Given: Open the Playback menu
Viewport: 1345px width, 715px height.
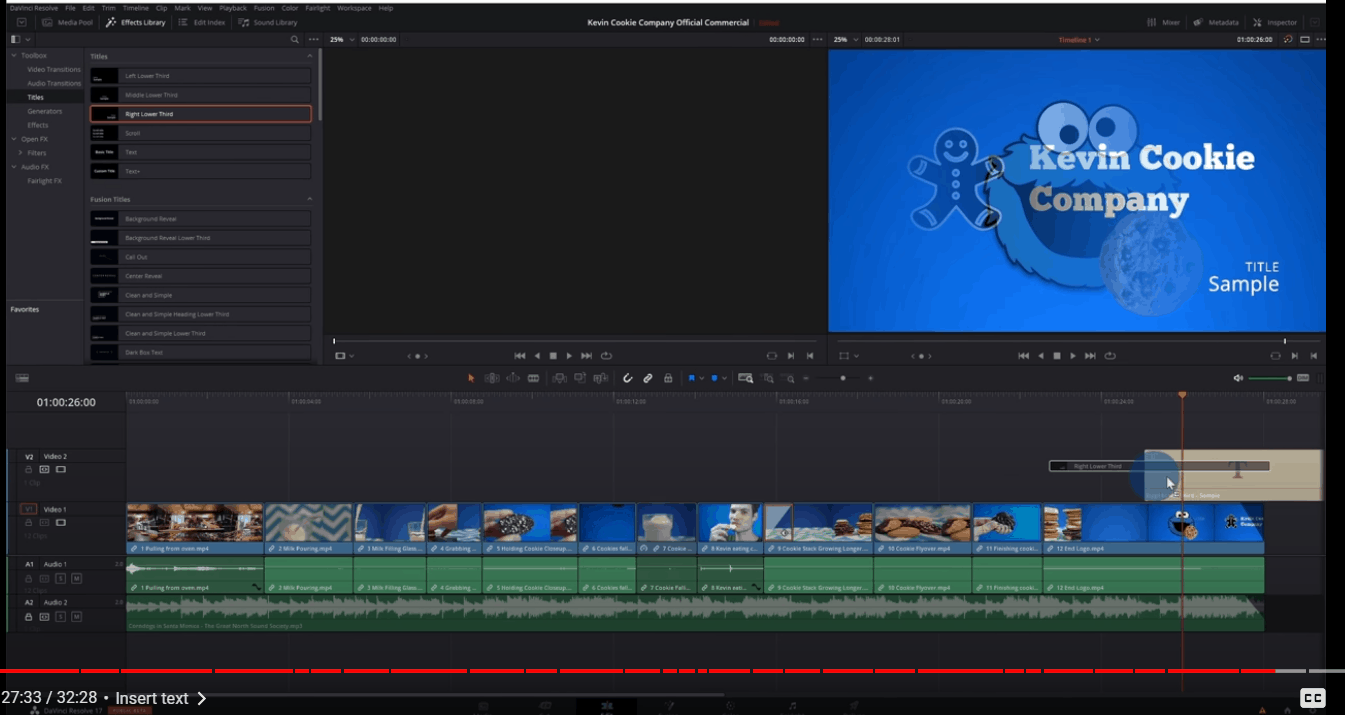Looking at the screenshot, I should (233, 8).
